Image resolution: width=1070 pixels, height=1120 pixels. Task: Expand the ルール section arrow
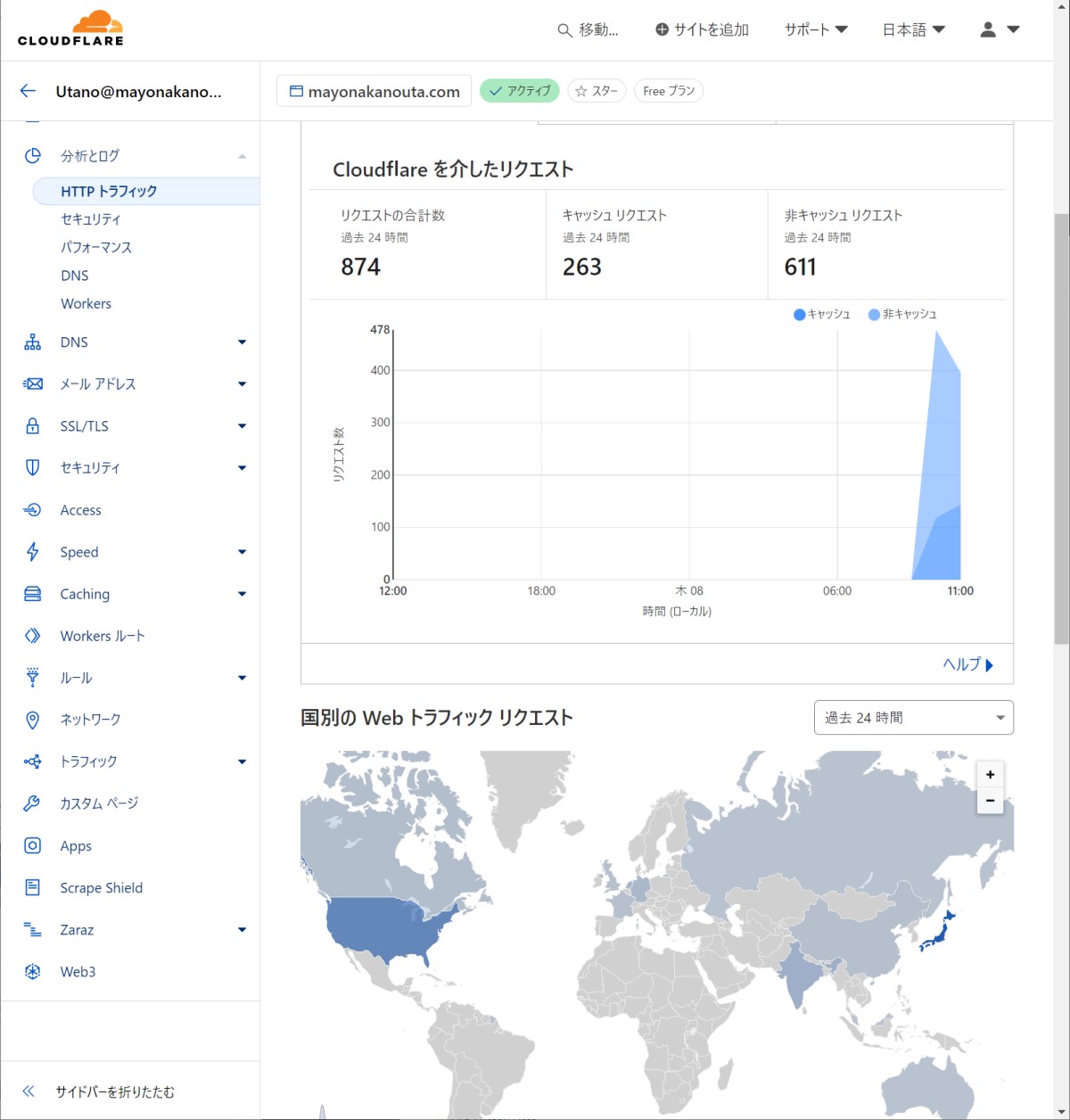(x=242, y=678)
